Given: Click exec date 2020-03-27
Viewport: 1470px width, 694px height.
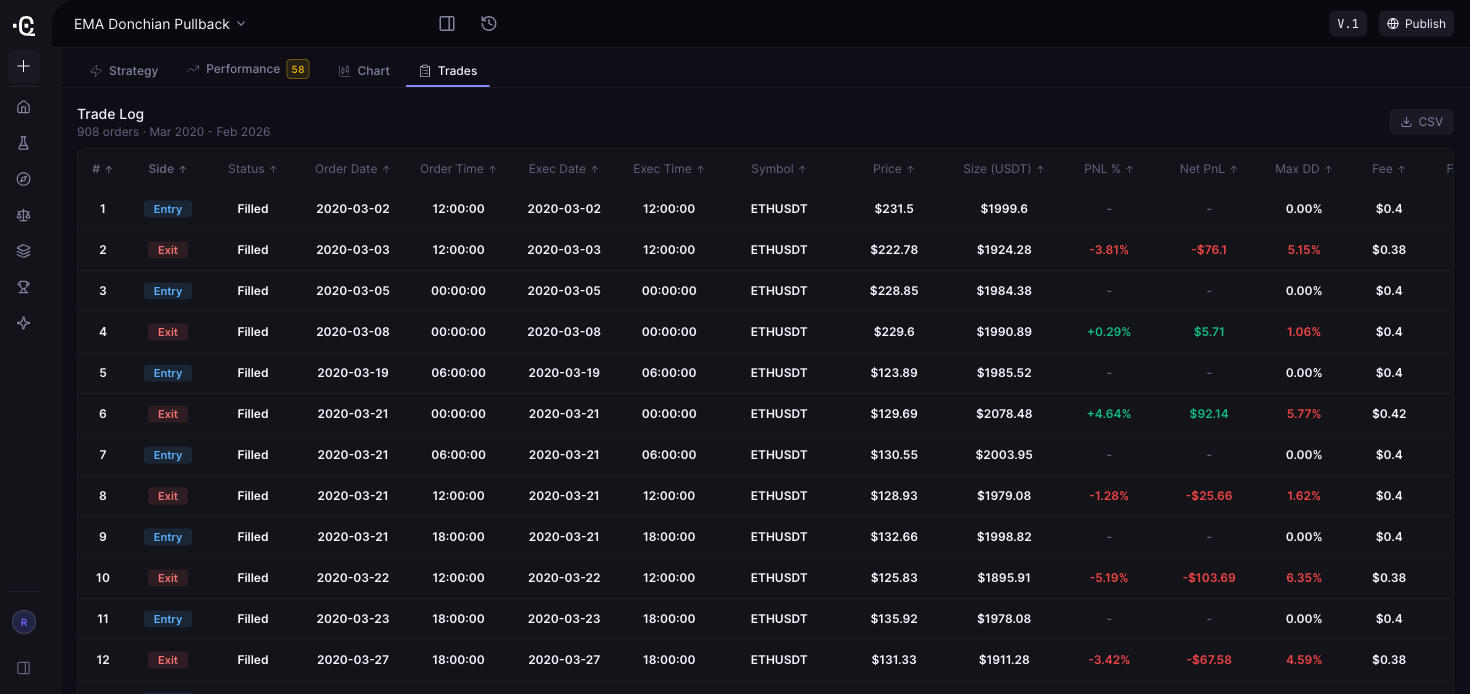Looking at the screenshot, I should 564,660.
